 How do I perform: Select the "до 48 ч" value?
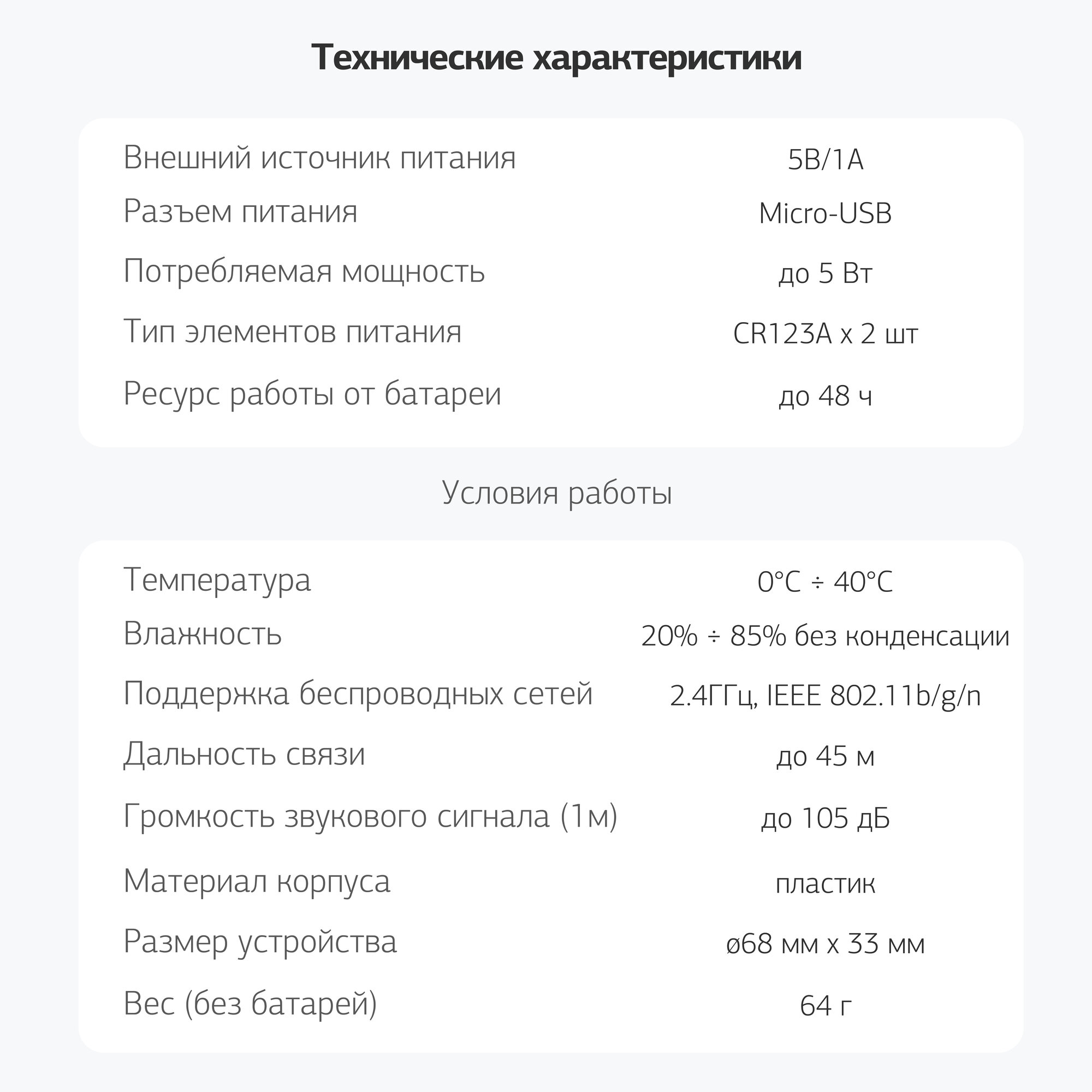click(x=825, y=396)
